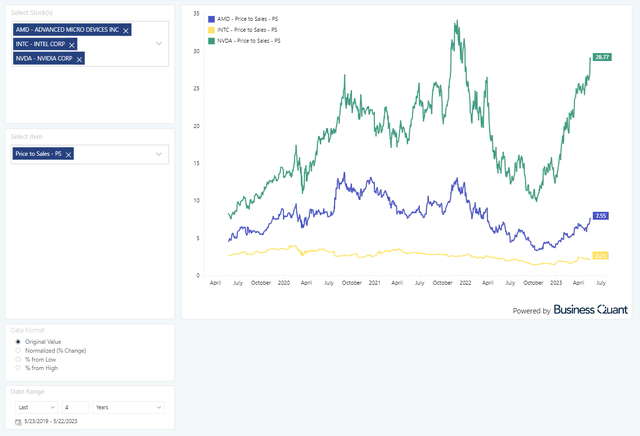Open the Business Quant logo link

coord(591,311)
